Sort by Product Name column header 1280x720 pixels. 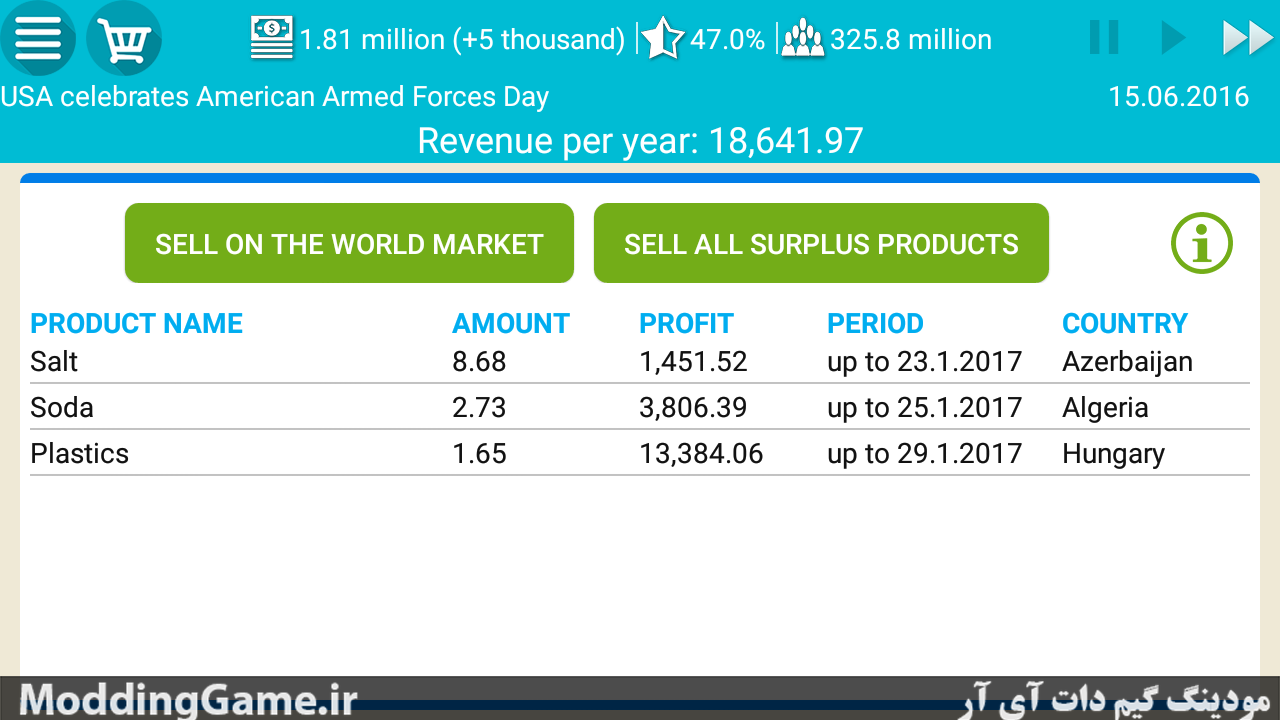[137, 324]
